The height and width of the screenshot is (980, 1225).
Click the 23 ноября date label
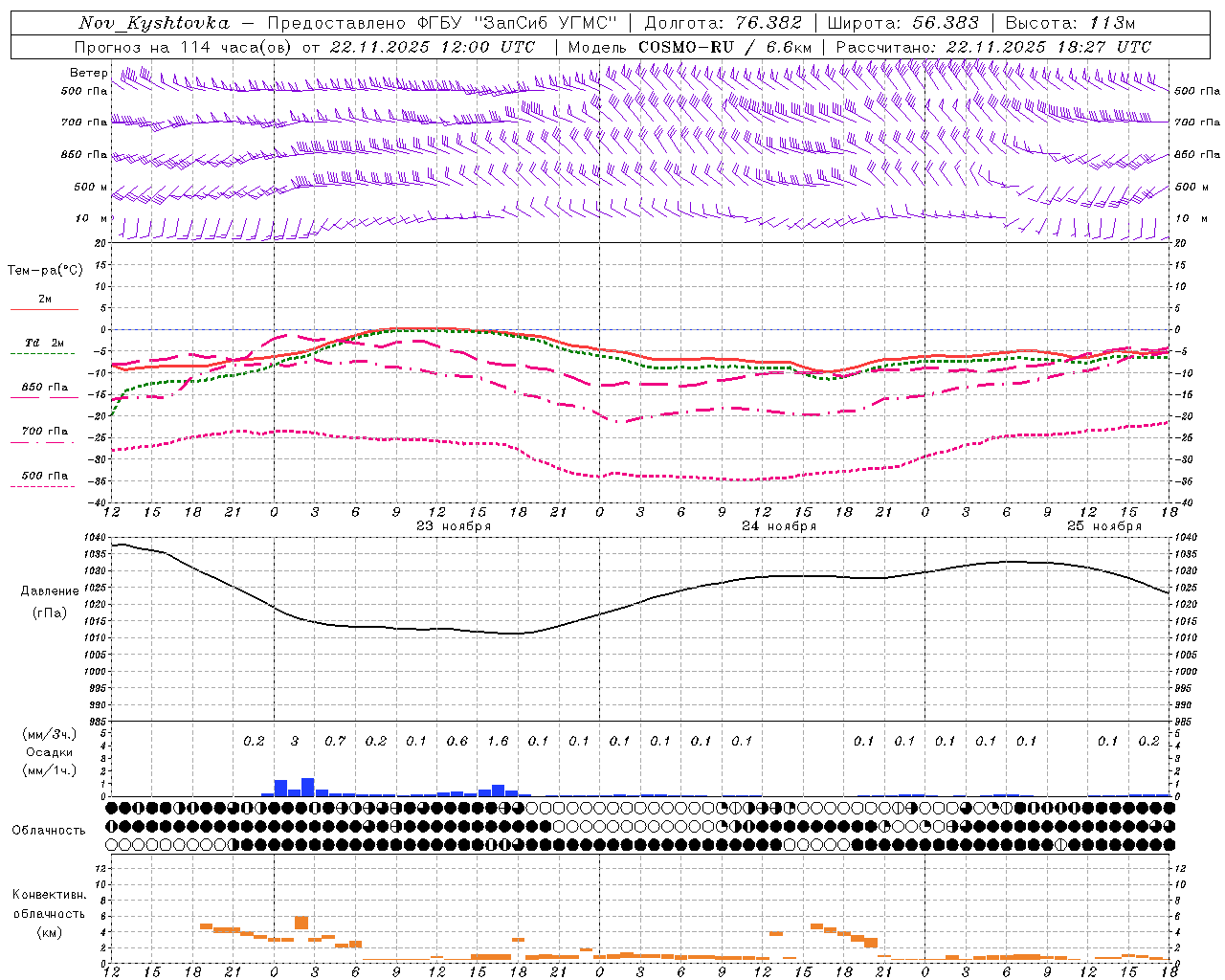pos(454,526)
